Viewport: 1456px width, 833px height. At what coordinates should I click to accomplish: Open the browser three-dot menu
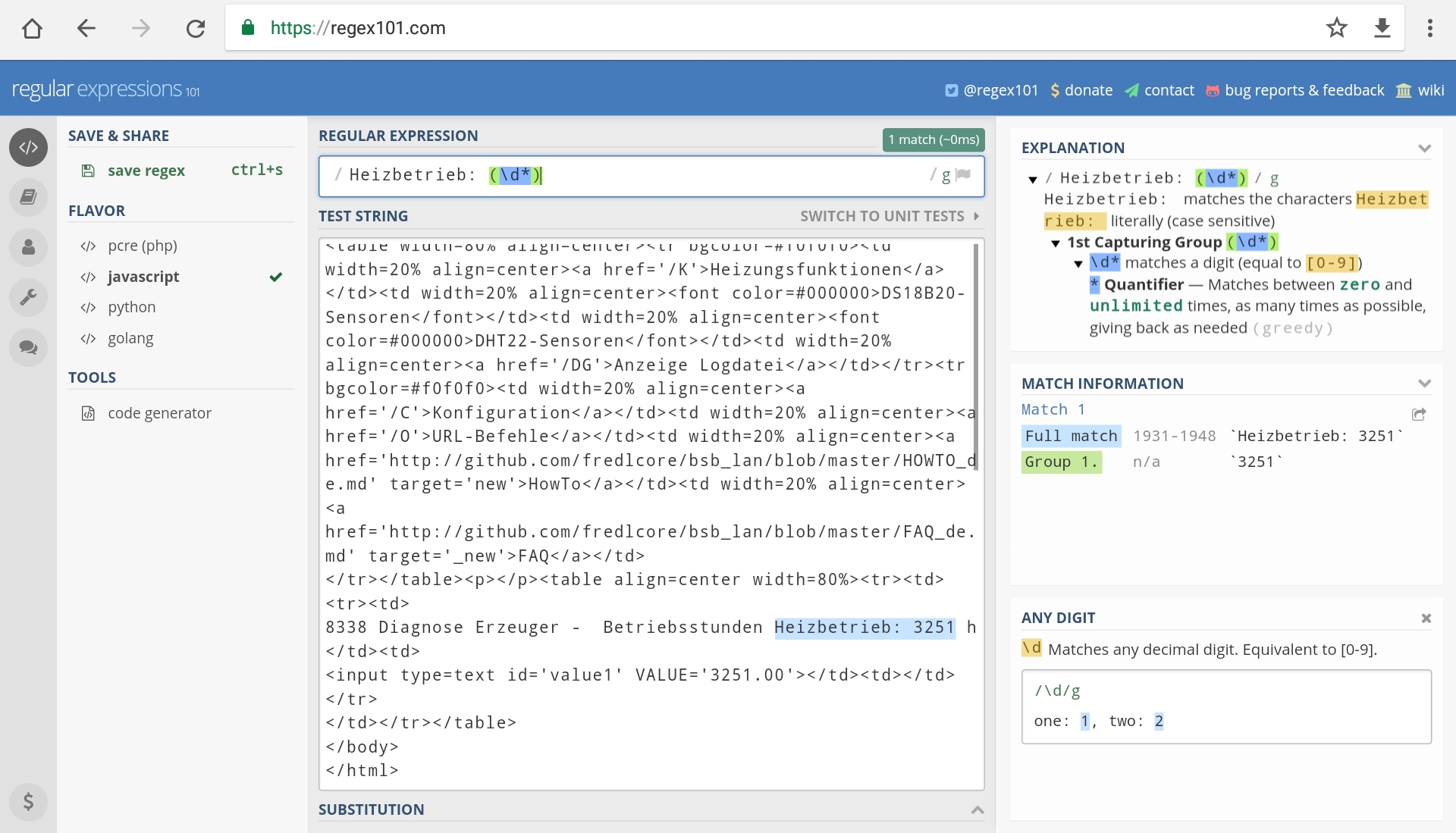(1430, 28)
